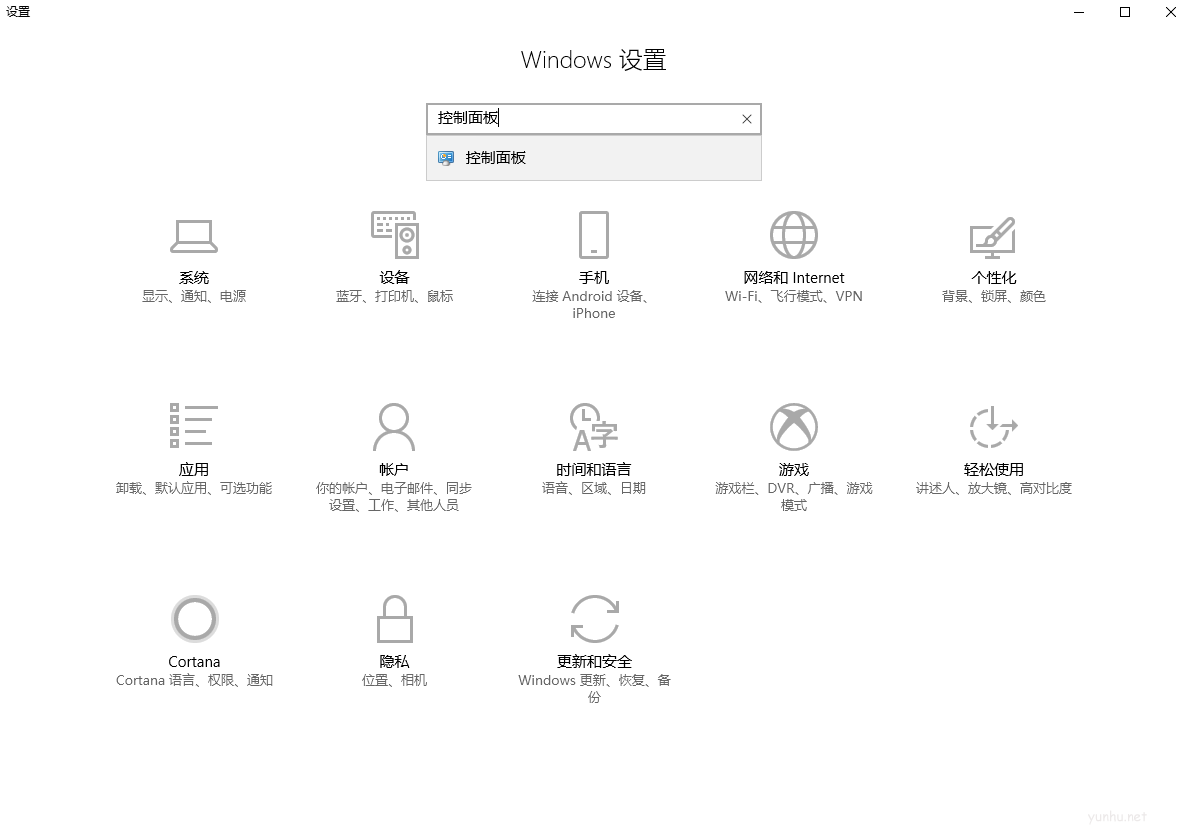
Task: Open the 设备 settings for 蓝牙 and 打印机
Action: (394, 260)
